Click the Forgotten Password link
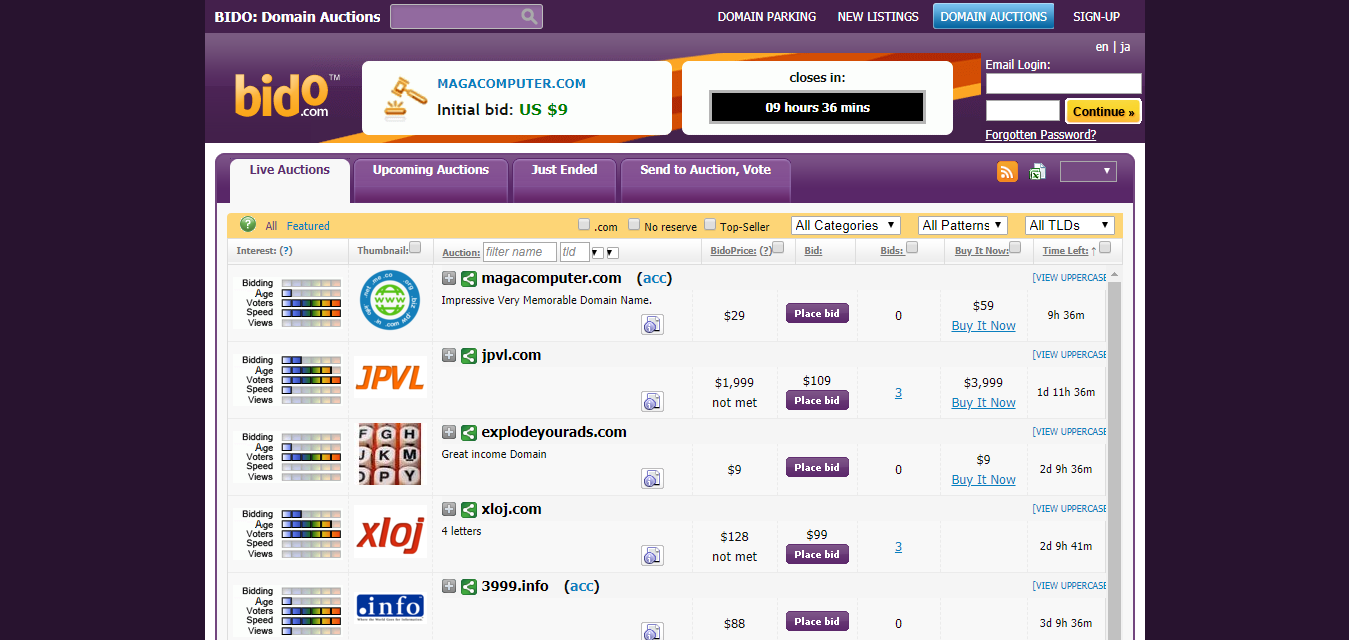 (1040, 135)
